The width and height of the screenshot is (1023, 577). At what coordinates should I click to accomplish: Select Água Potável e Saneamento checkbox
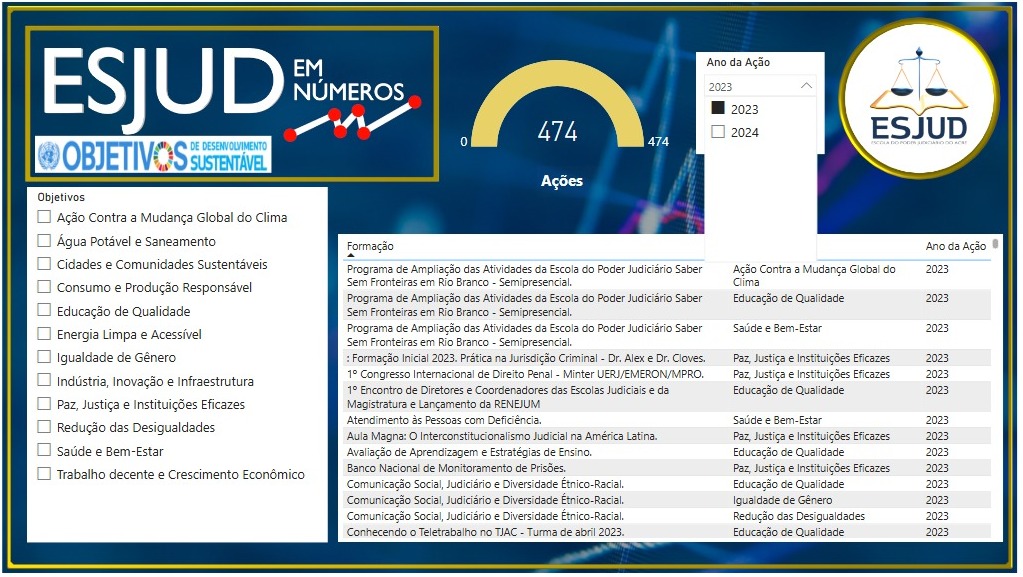click(x=44, y=241)
